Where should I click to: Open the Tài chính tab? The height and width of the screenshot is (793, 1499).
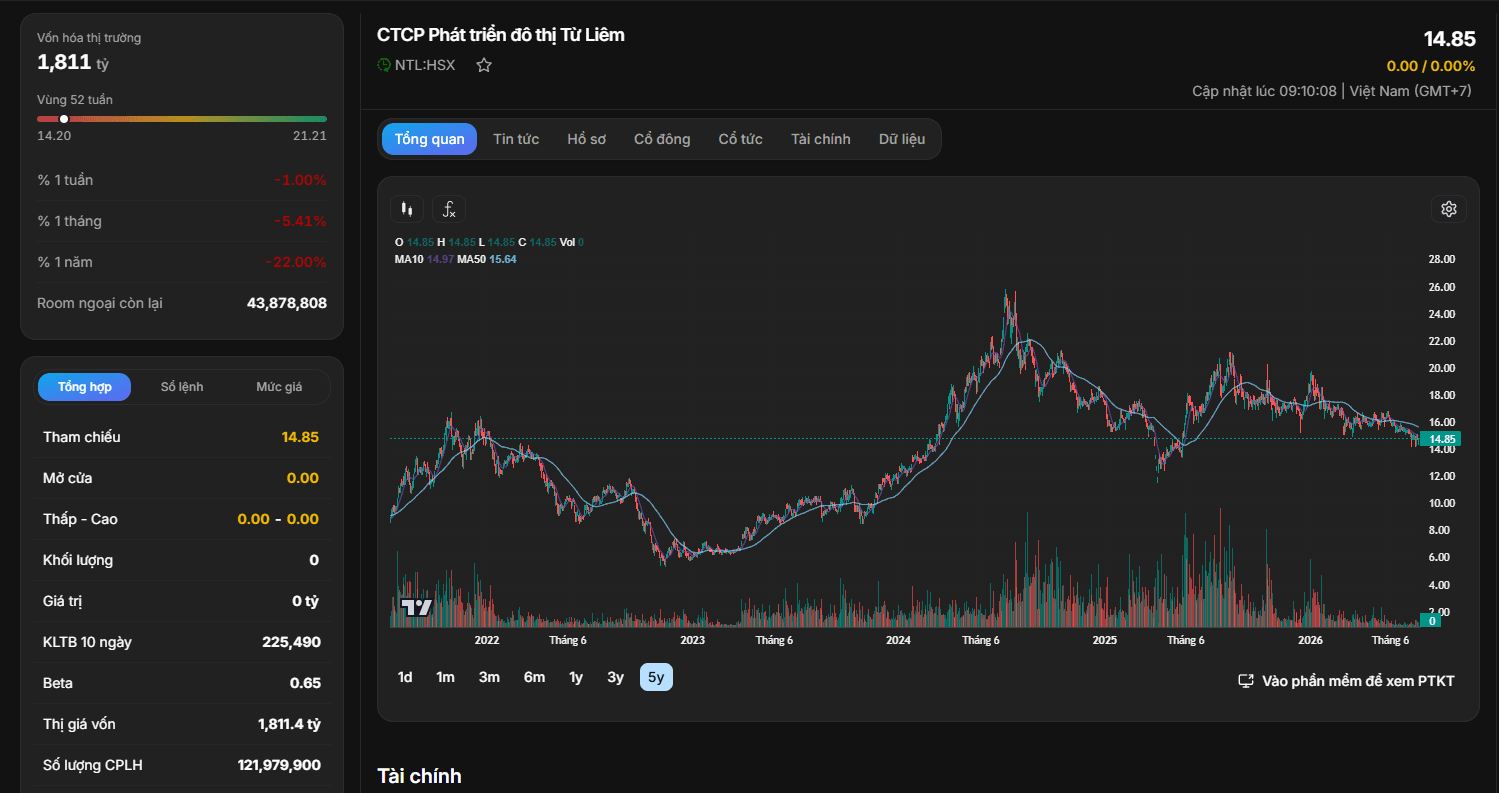point(820,139)
